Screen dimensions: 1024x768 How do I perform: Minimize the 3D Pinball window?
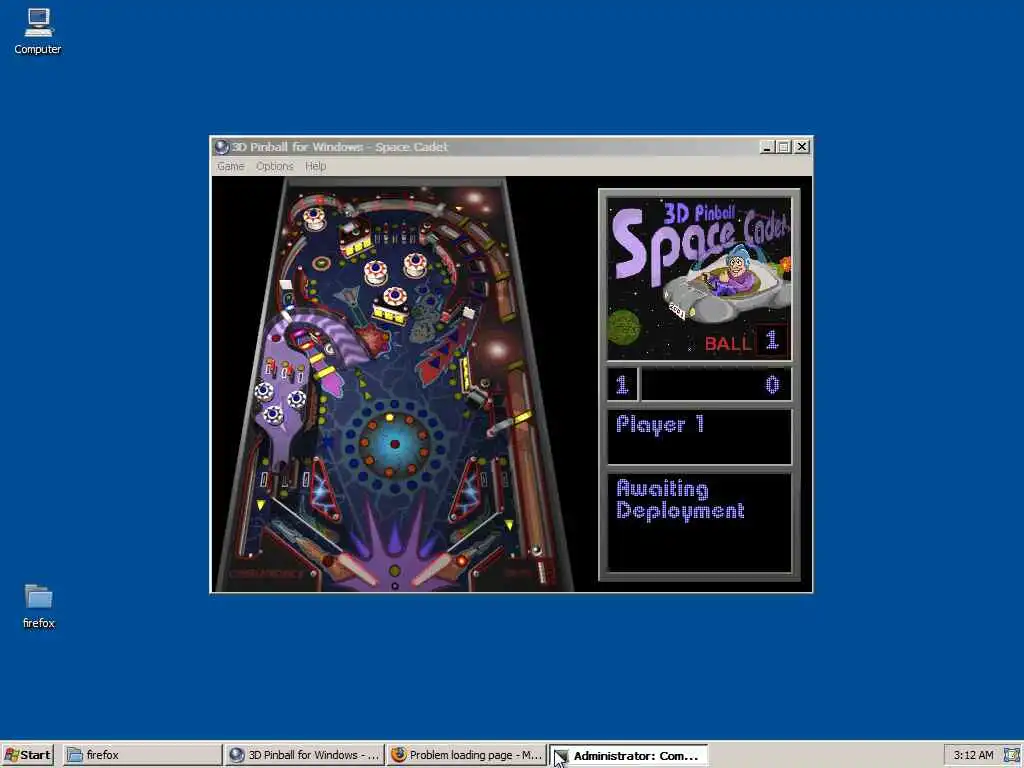tap(767, 147)
